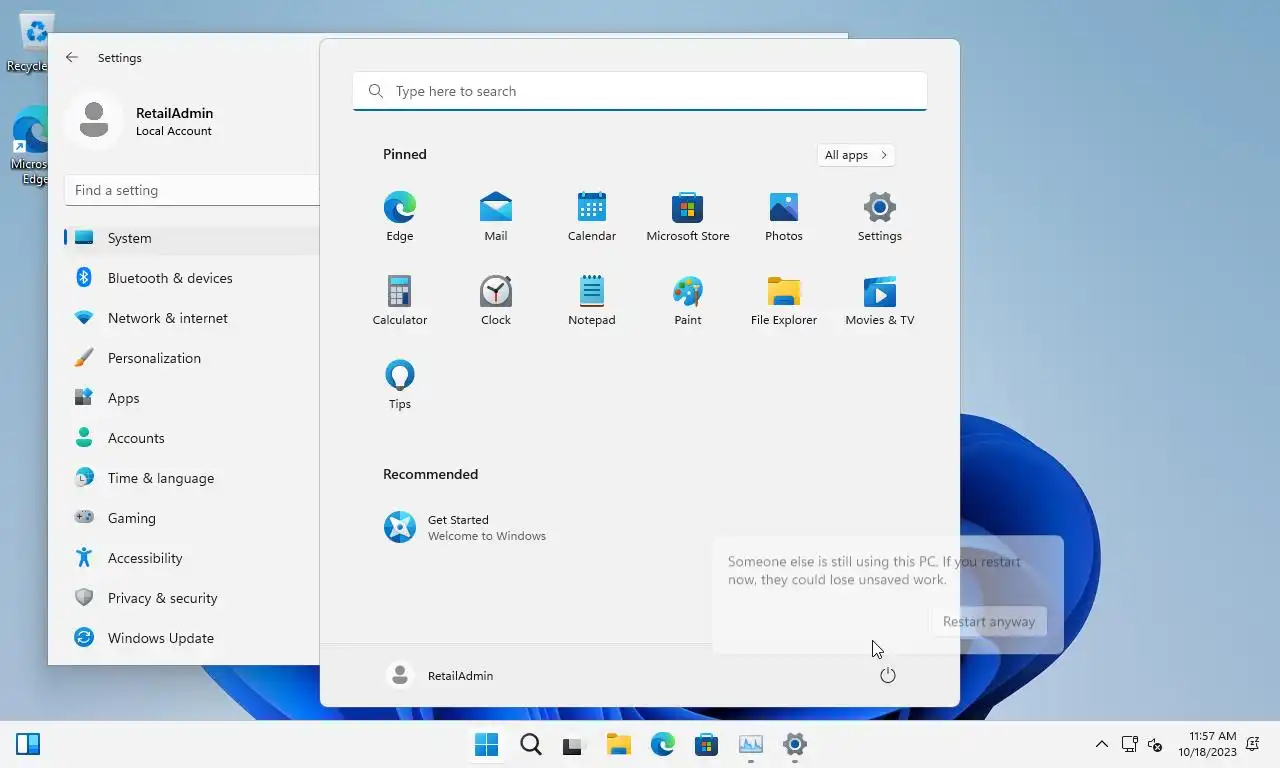Viewport: 1280px width, 768px height.
Task: Click the muted volume tray icon
Action: coord(1155,744)
